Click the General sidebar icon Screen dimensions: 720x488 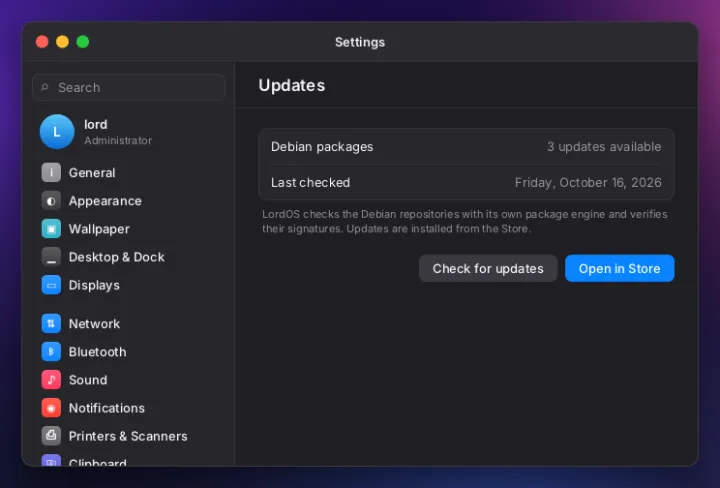51,173
